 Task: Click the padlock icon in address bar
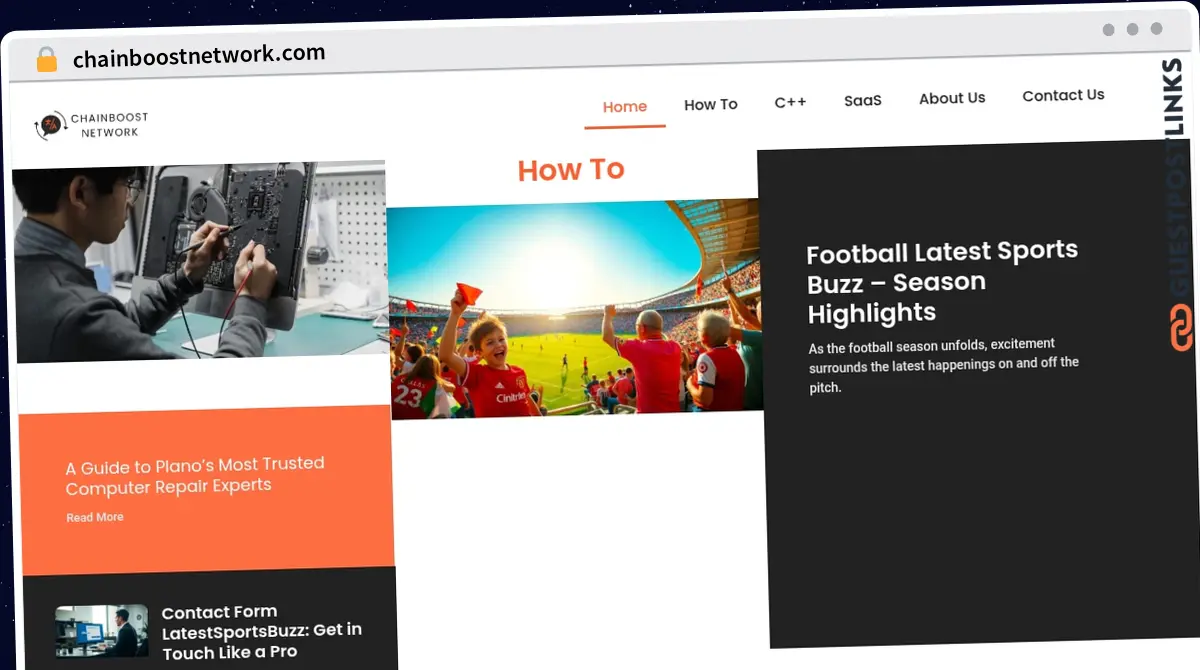coord(47,60)
